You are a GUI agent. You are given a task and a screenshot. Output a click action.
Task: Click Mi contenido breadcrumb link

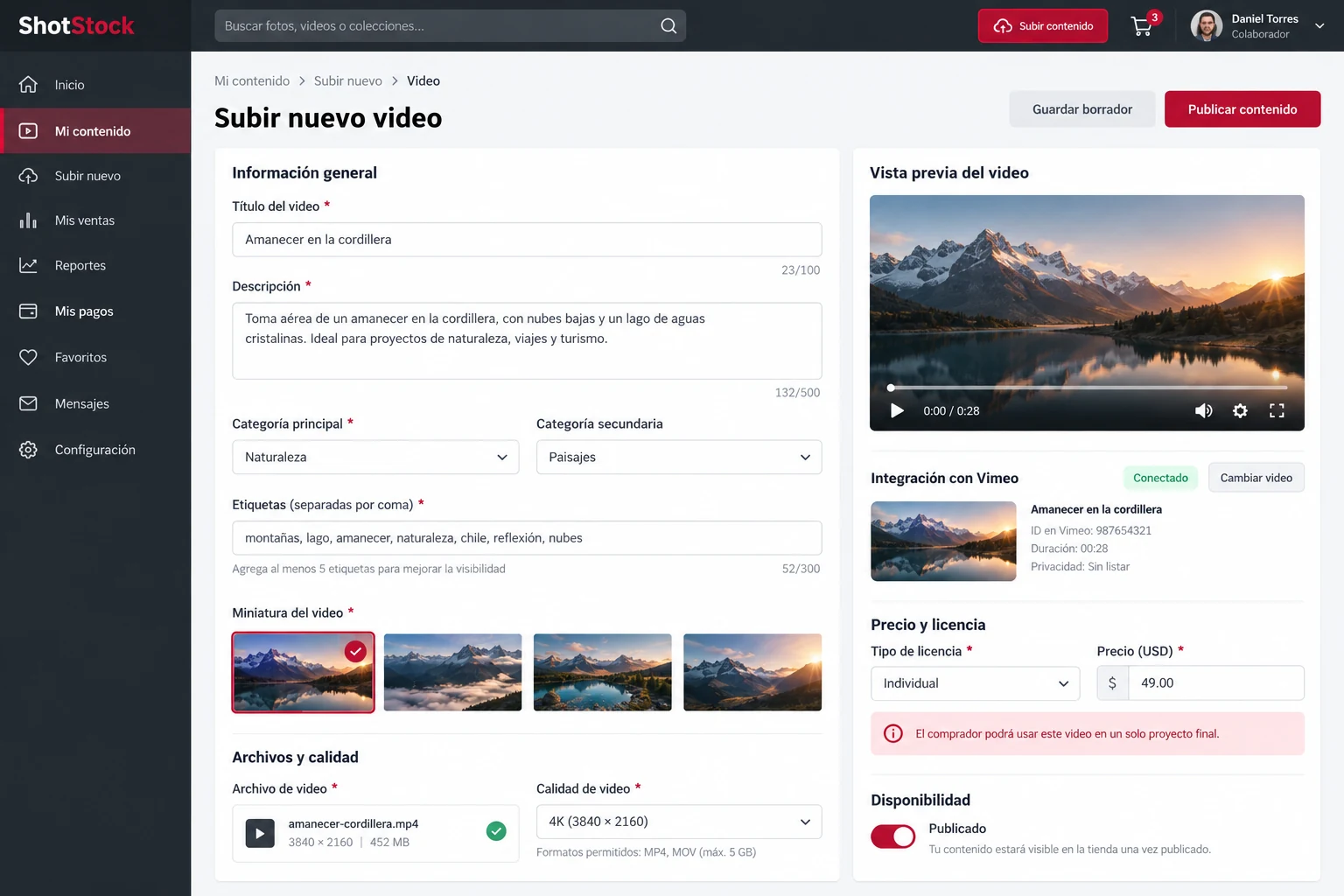tap(252, 80)
